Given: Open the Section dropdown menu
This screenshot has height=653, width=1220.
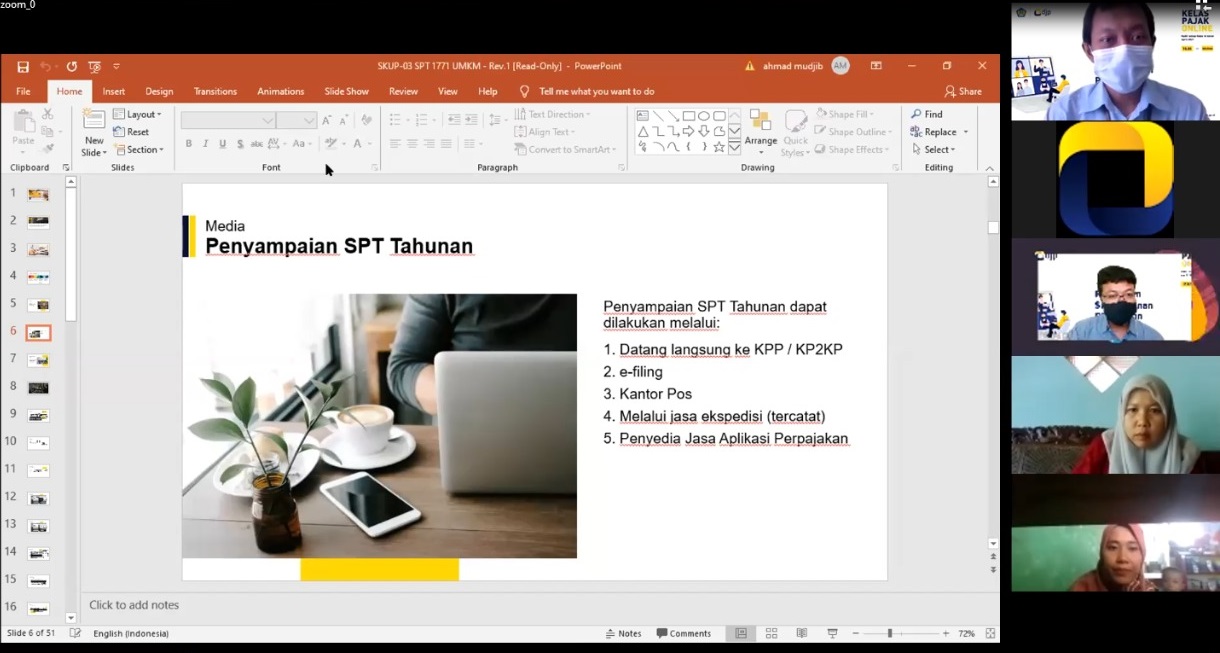Looking at the screenshot, I should [x=137, y=150].
